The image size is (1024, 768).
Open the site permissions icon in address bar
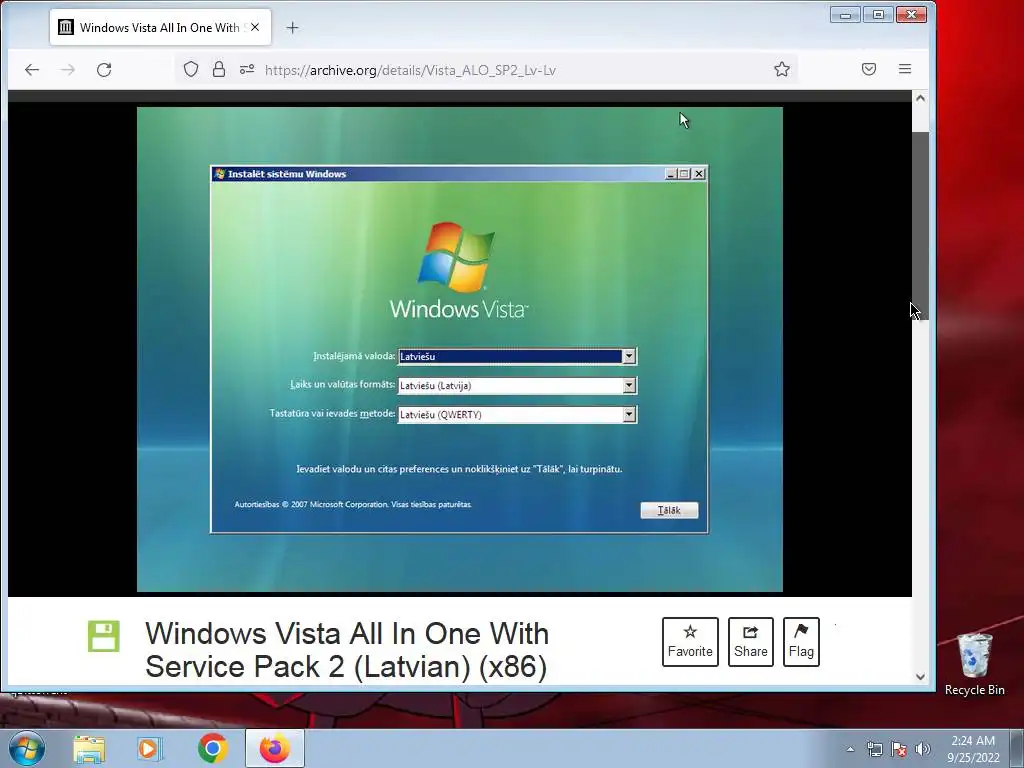[x=247, y=69]
